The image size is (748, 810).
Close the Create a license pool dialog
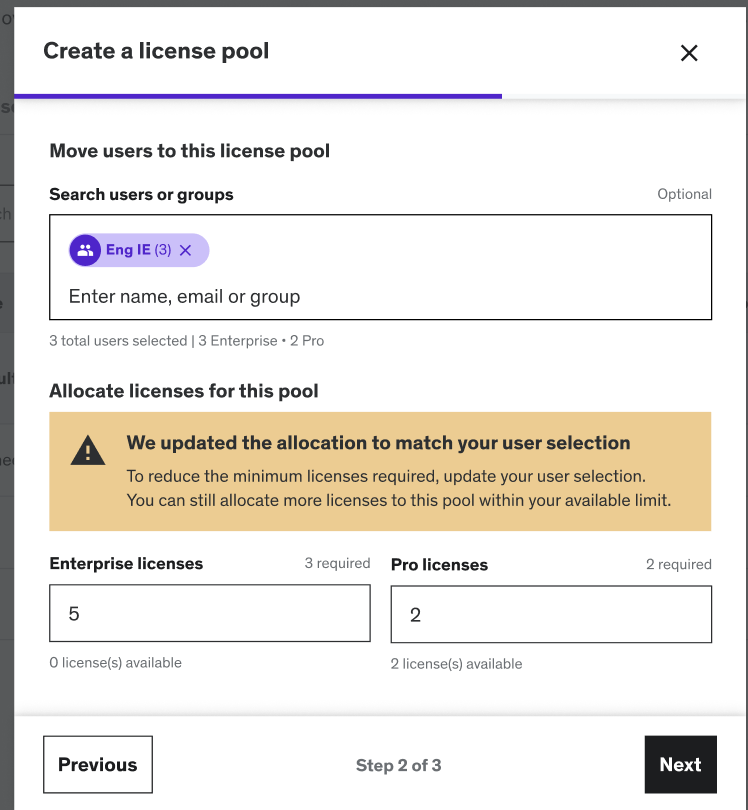(689, 53)
